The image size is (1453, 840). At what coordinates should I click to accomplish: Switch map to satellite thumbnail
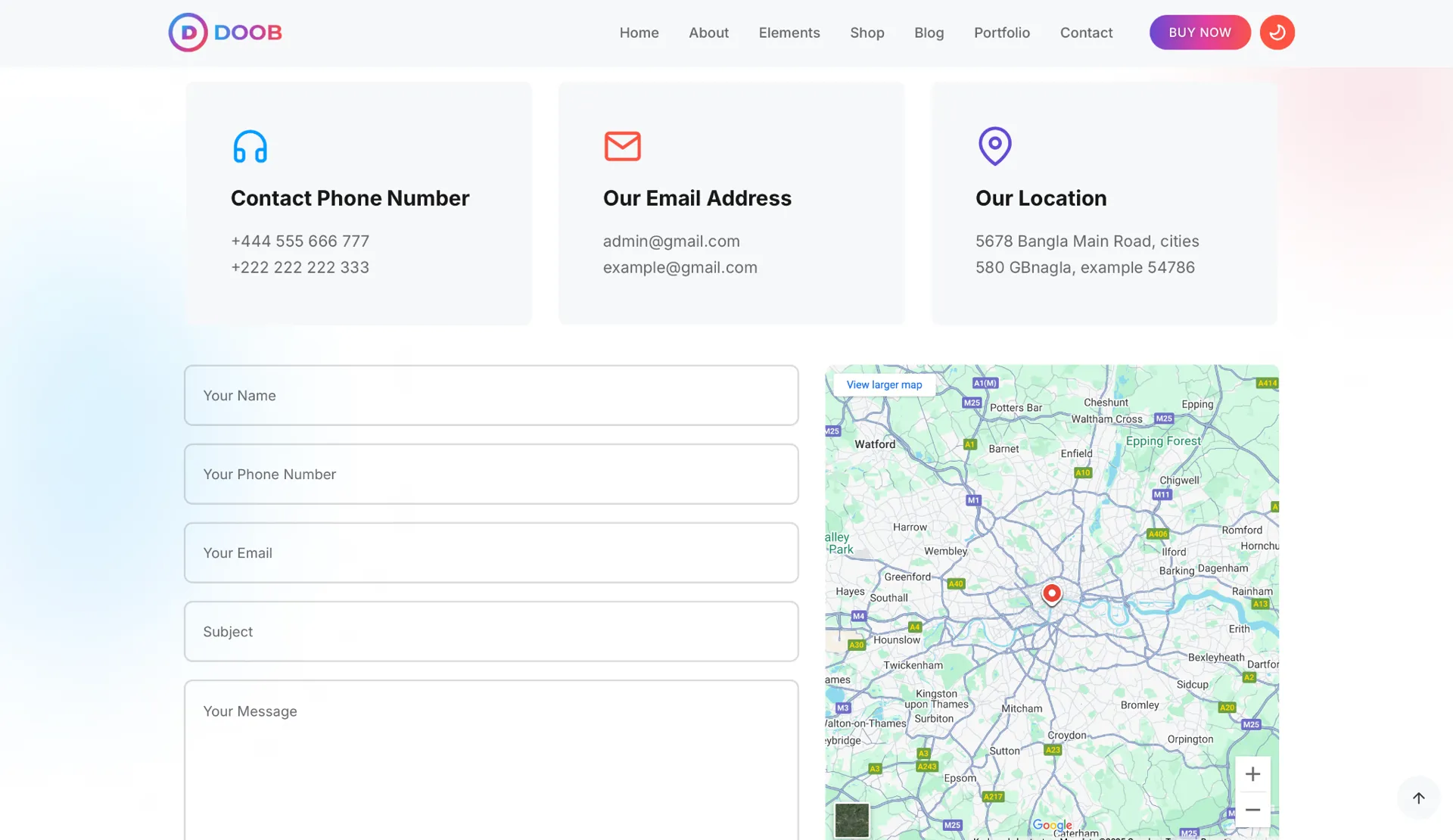pos(852,820)
